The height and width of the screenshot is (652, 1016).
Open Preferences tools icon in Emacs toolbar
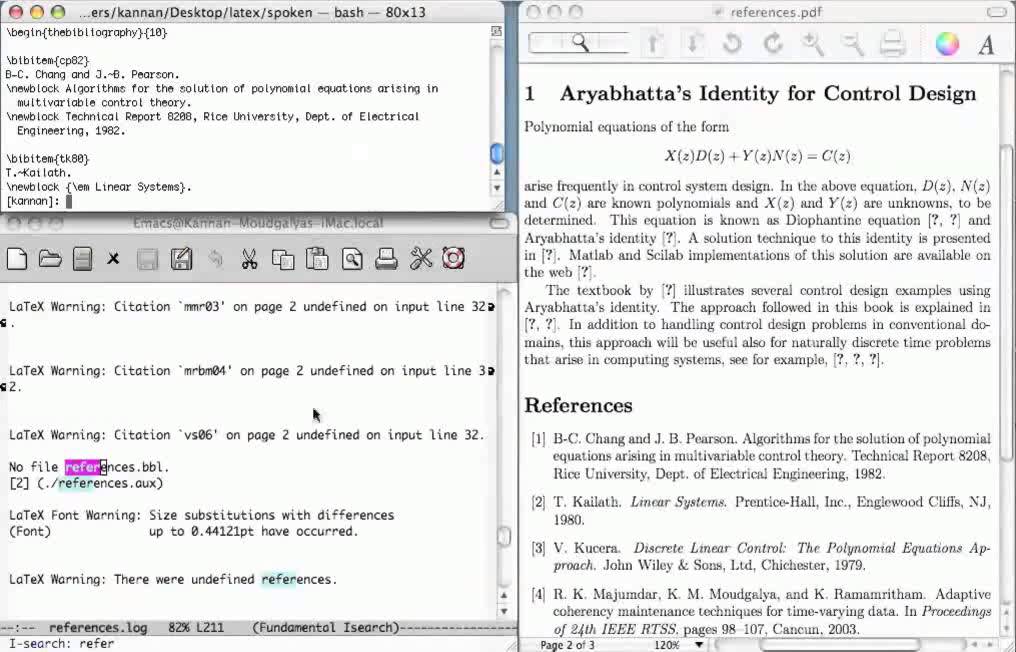(421, 259)
